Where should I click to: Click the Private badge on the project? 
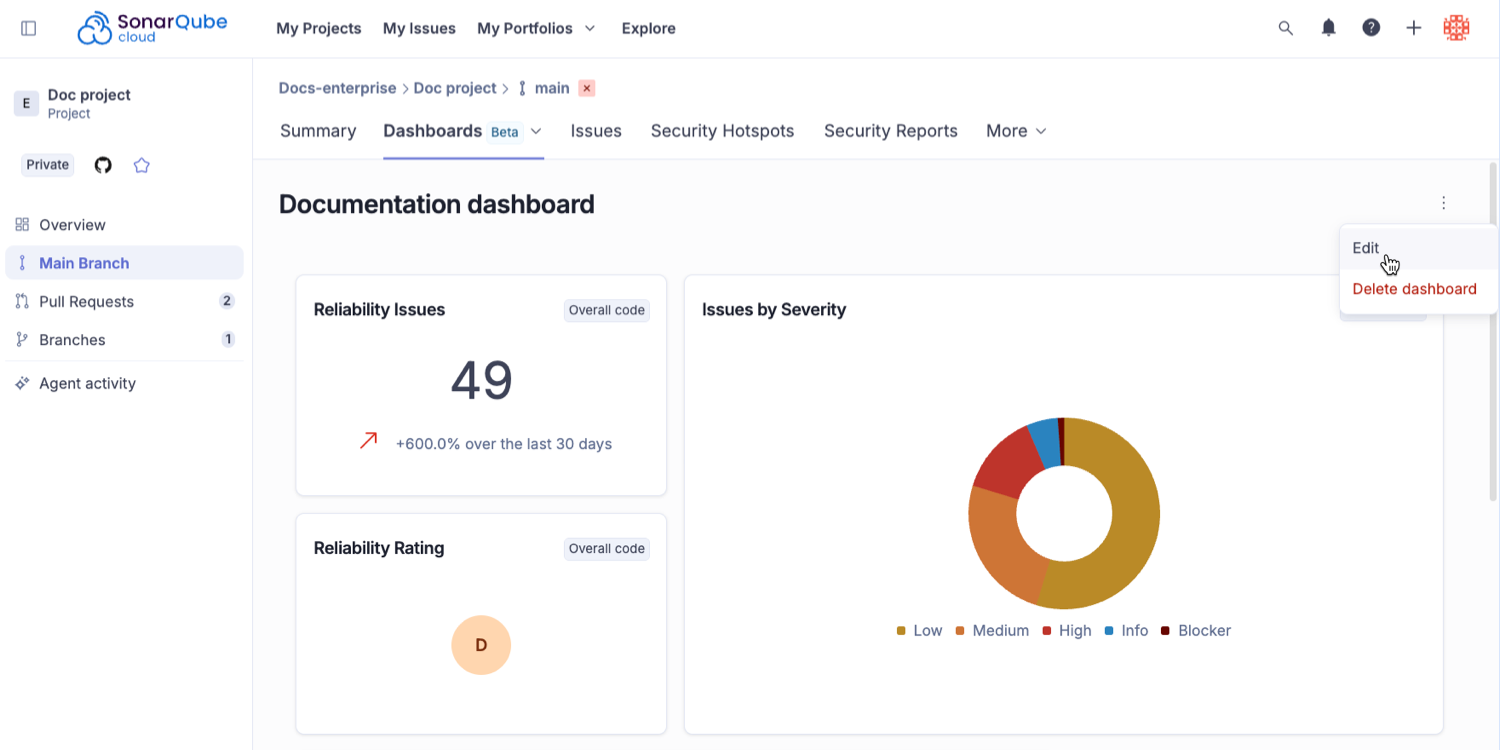[x=47, y=164]
